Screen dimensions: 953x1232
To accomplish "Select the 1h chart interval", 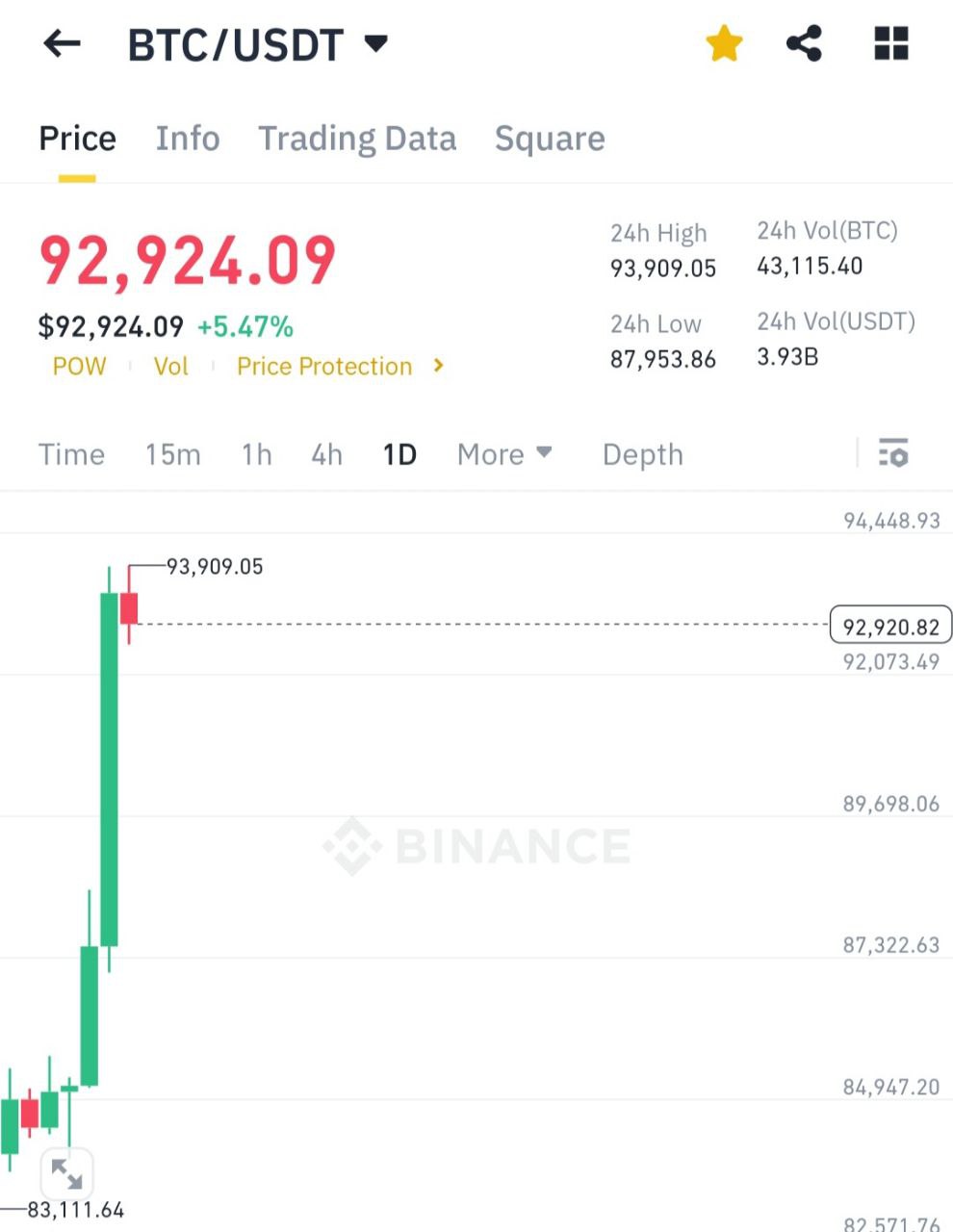I will tap(256, 454).
